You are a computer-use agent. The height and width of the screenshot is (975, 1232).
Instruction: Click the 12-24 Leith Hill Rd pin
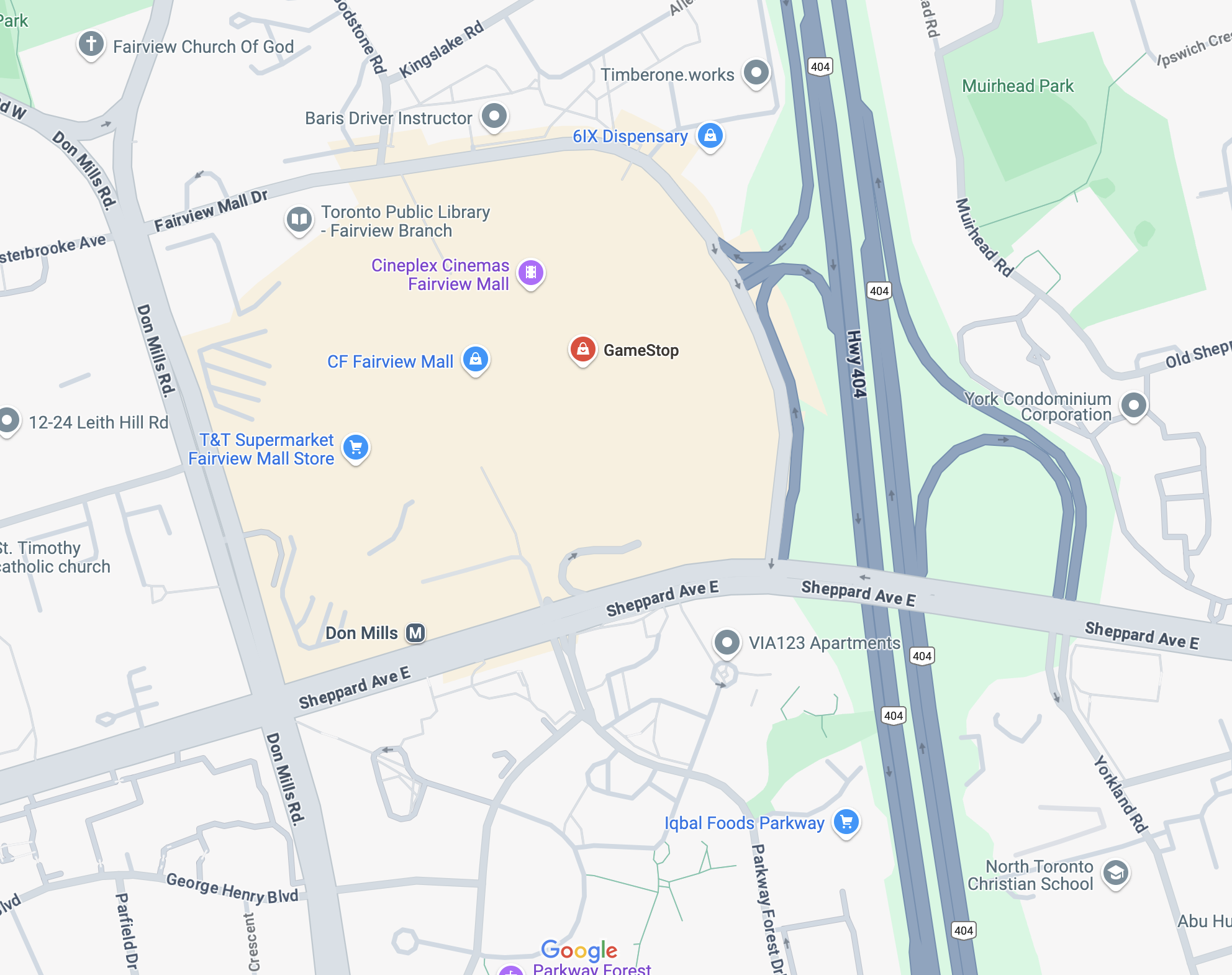click(x=7, y=421)
